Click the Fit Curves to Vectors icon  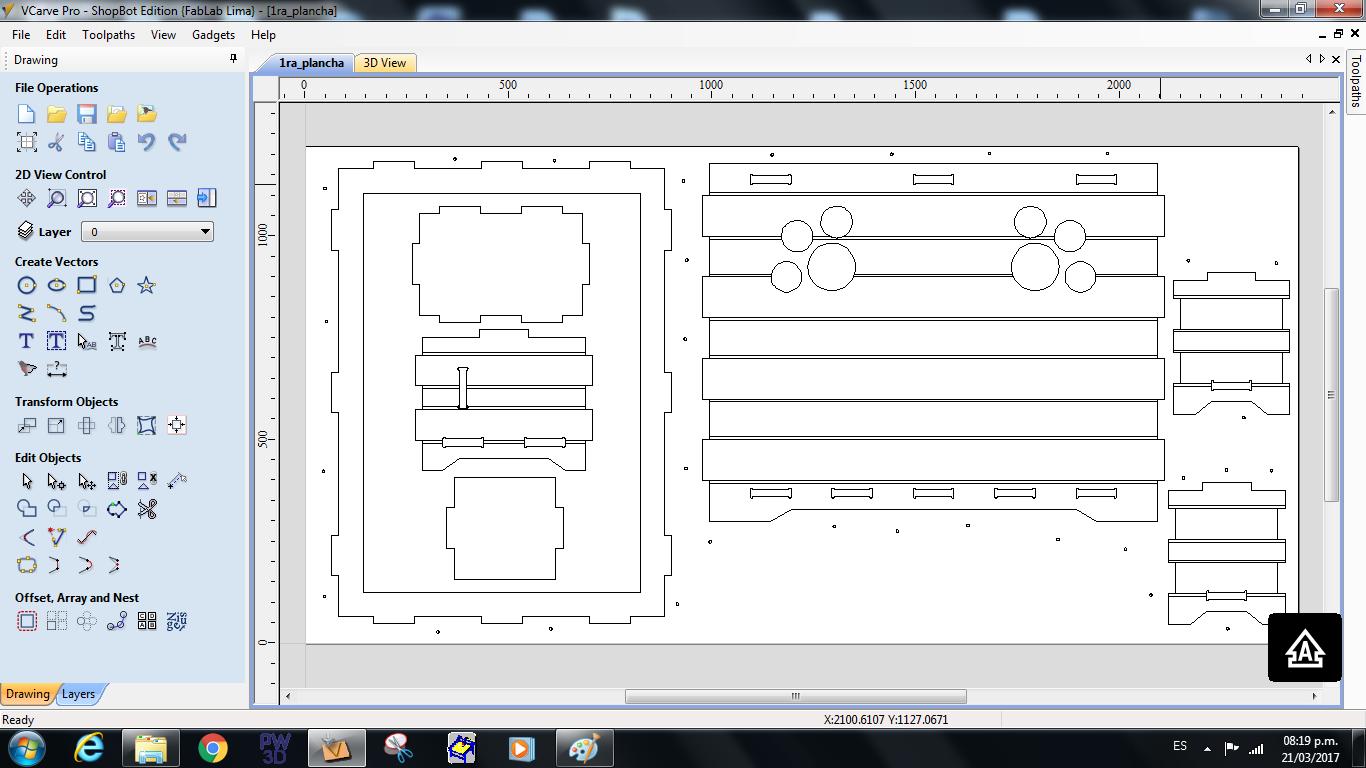tap(87, 537)
